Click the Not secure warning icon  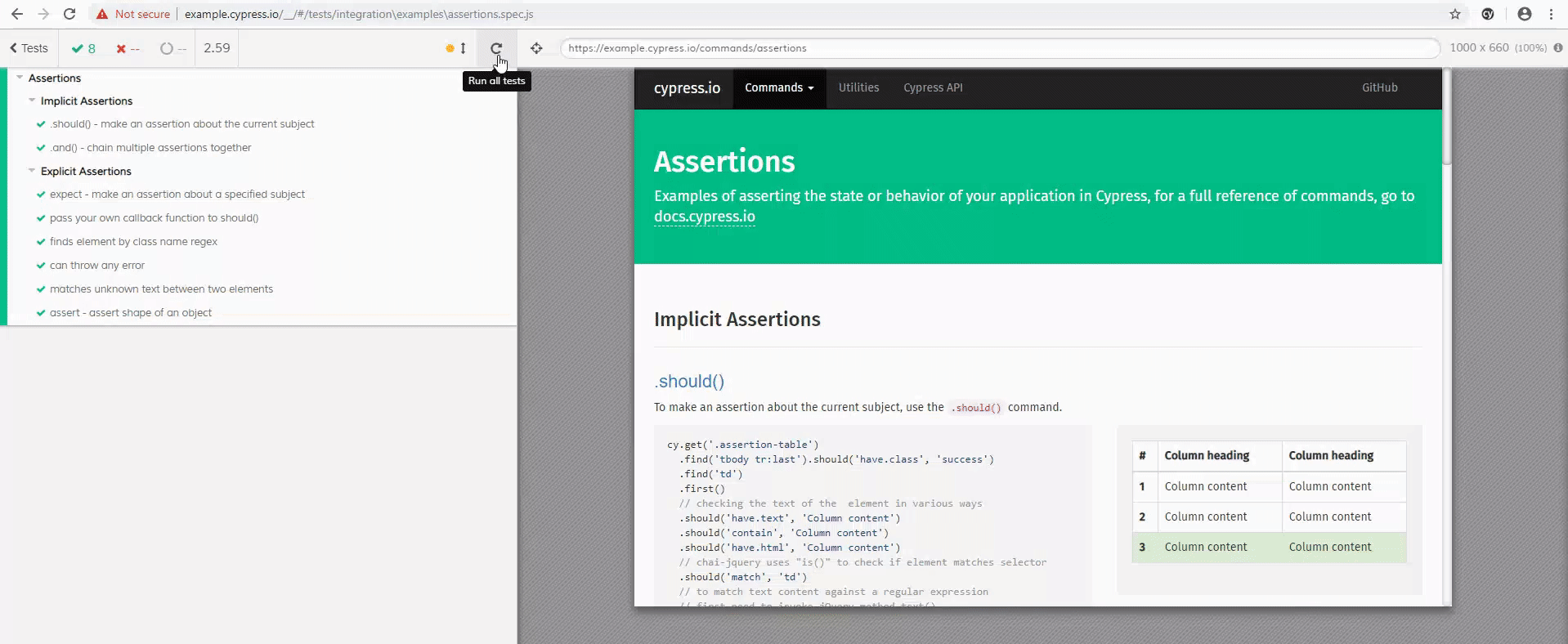[x=102, y=14]
